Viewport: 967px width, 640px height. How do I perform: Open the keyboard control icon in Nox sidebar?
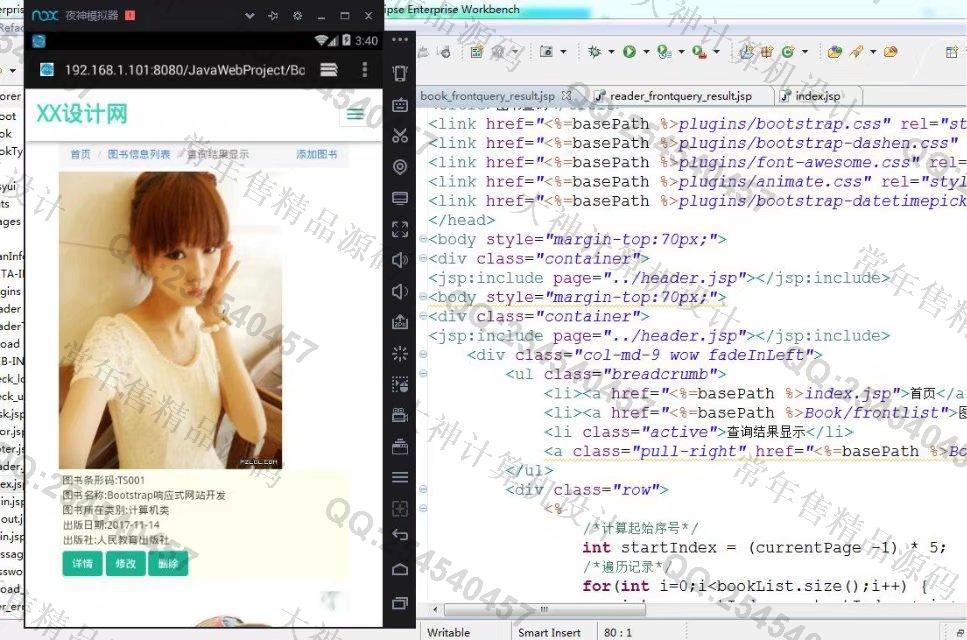click(x=400, y=105)
